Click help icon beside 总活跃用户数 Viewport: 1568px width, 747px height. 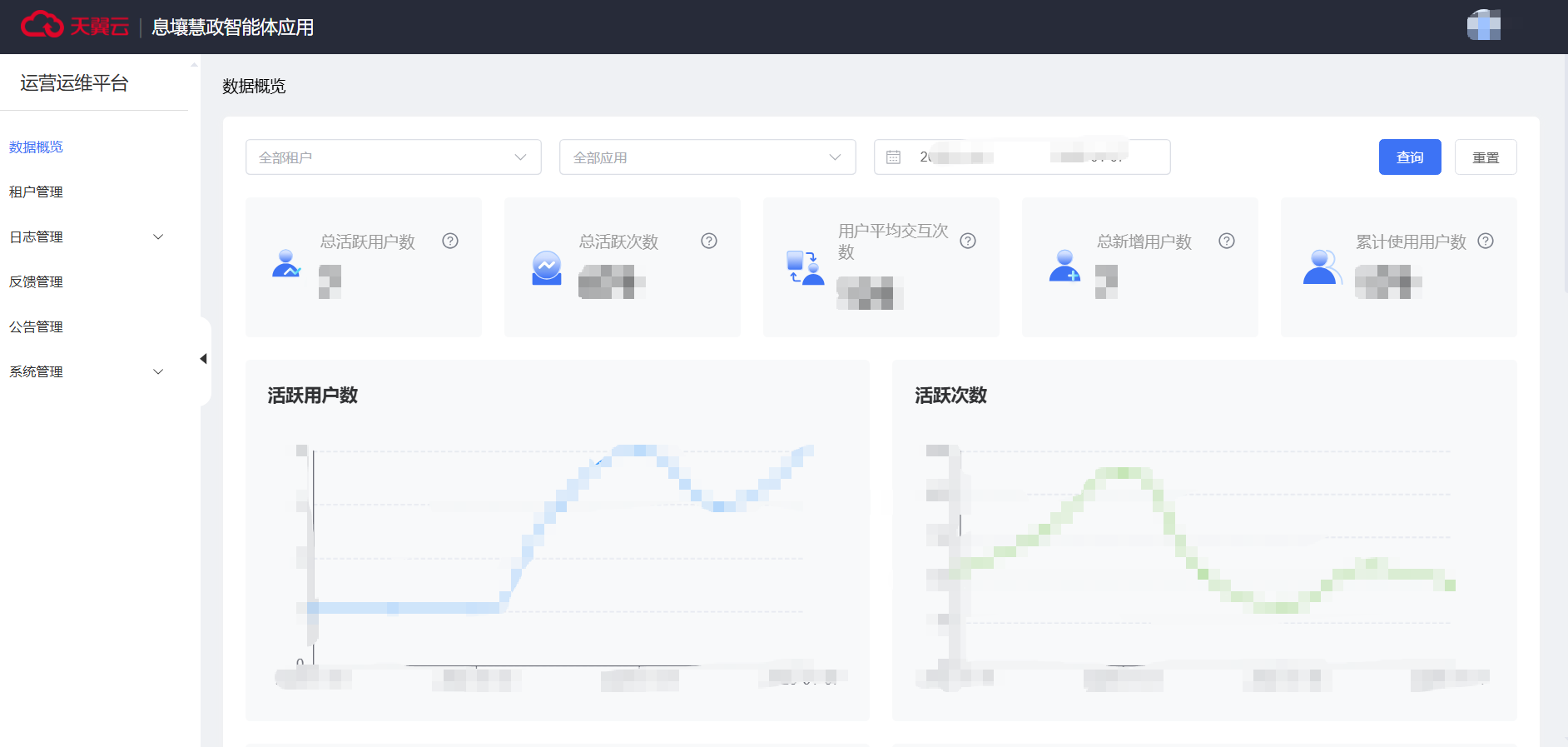click(x=450, y=241)
